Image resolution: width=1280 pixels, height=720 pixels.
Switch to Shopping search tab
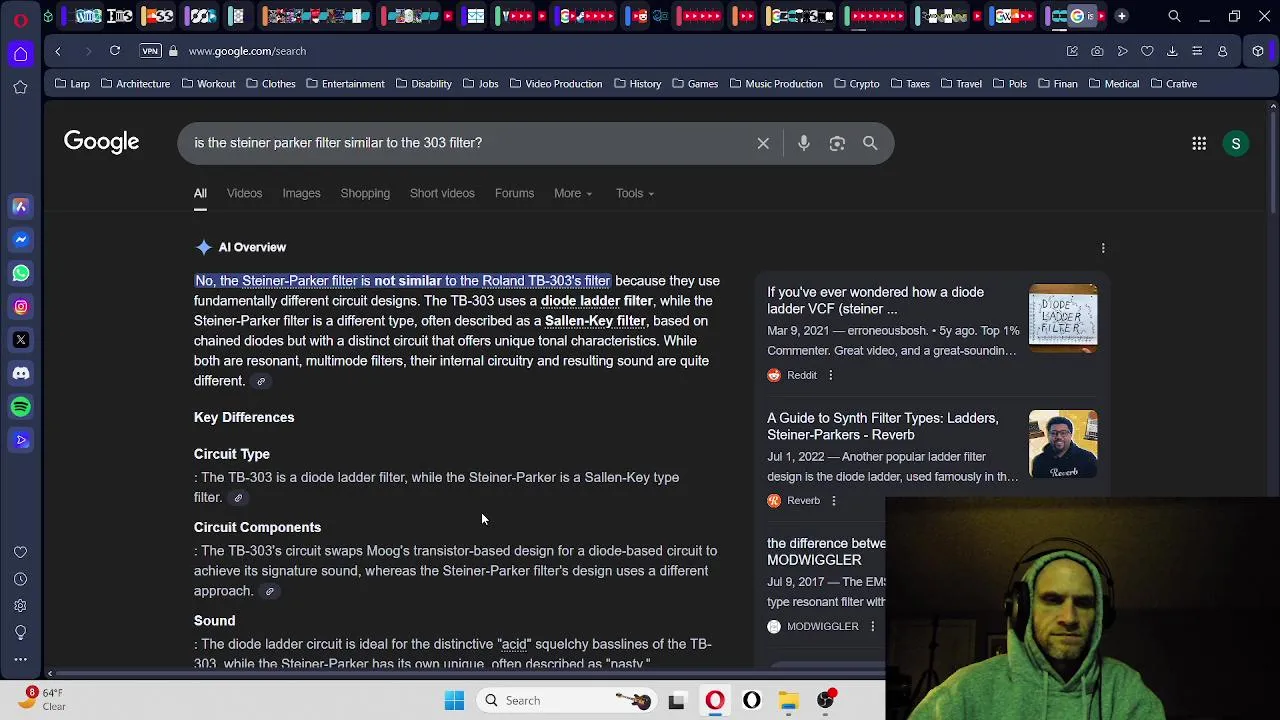[x=365, y=193]
